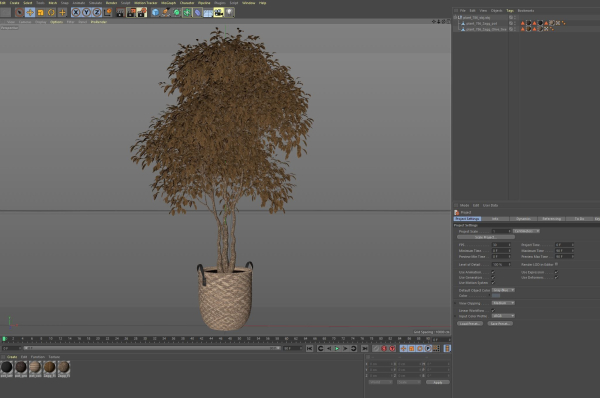The image size is (600, 398).
Task: Open the Objects menu in object manager
Action: (496, 11)
